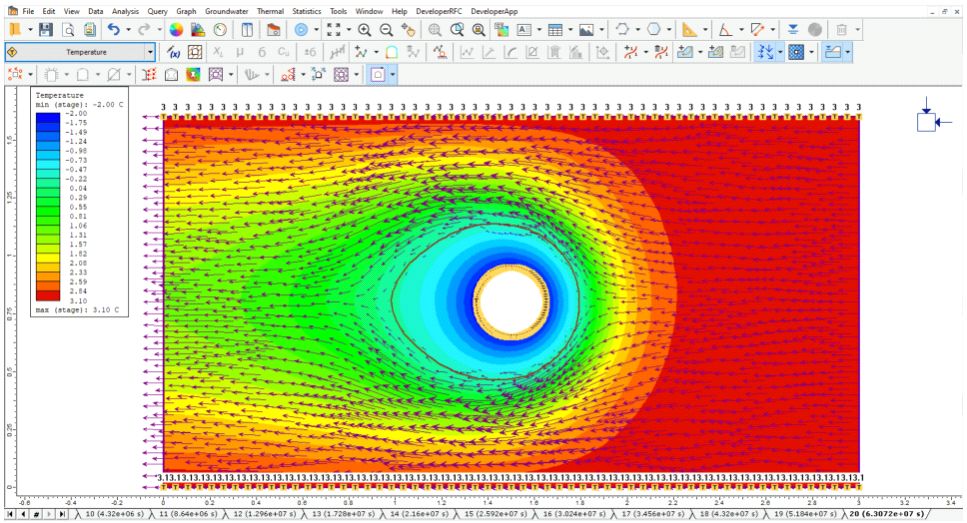Click the clock icon in main toolbar
This screenshot has height=523, width=967.
point(220,30)
